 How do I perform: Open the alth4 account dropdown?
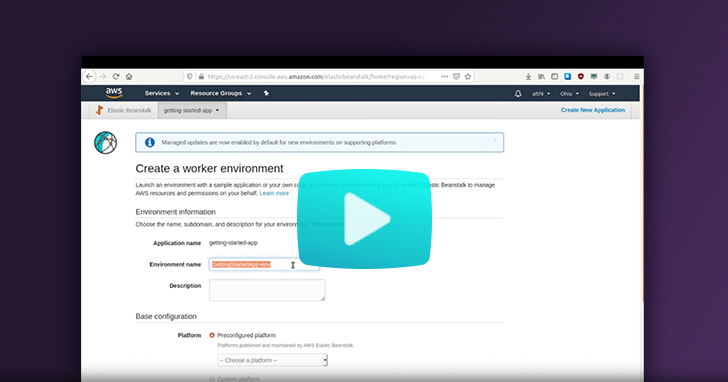click(x=541, y=94)
